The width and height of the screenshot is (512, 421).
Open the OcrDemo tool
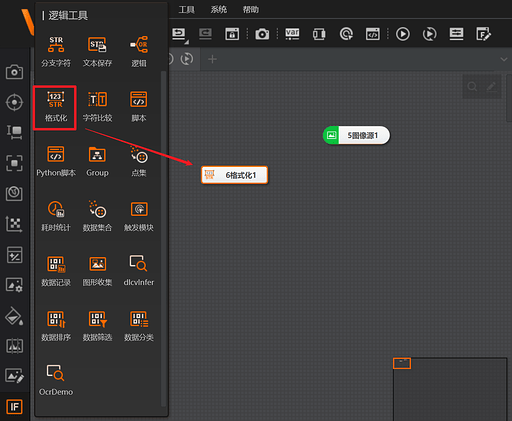pyautogui.click(x=56, y=380)
